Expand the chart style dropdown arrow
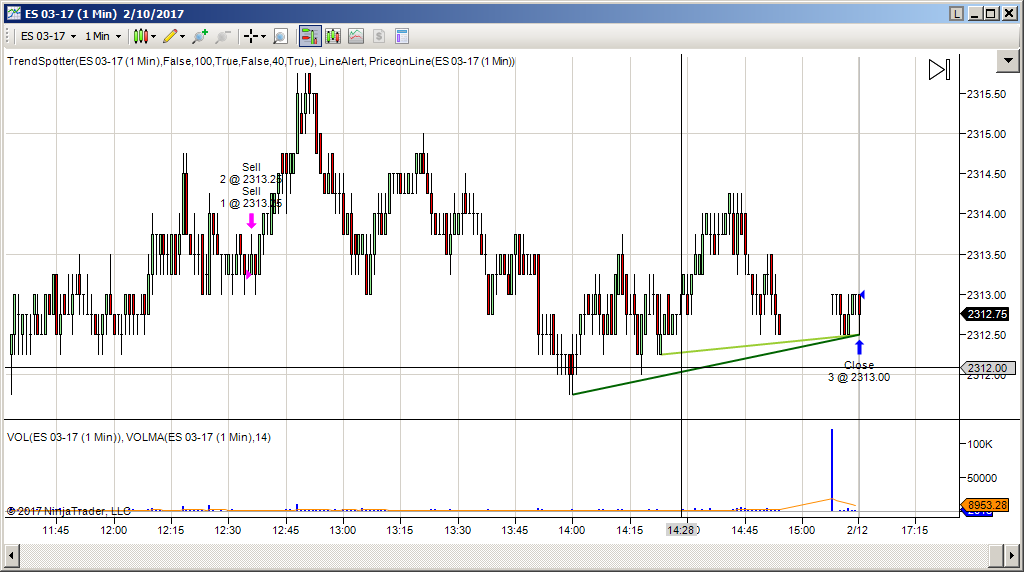 click(153, 37)
